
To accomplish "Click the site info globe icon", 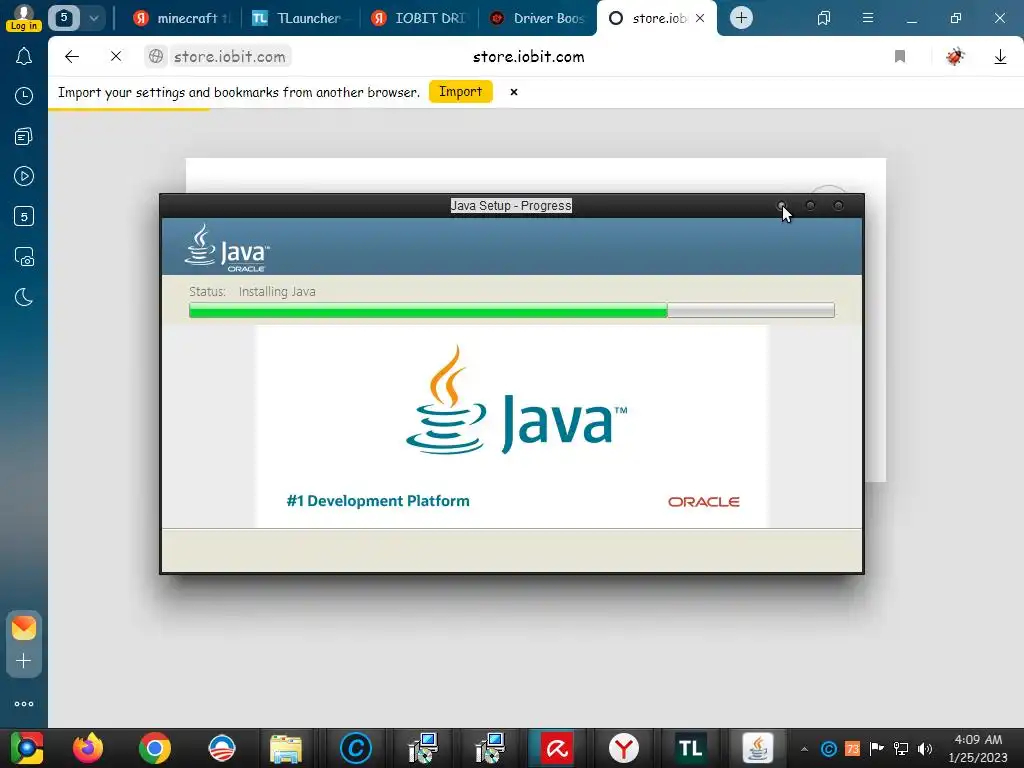I will (156, 57).
